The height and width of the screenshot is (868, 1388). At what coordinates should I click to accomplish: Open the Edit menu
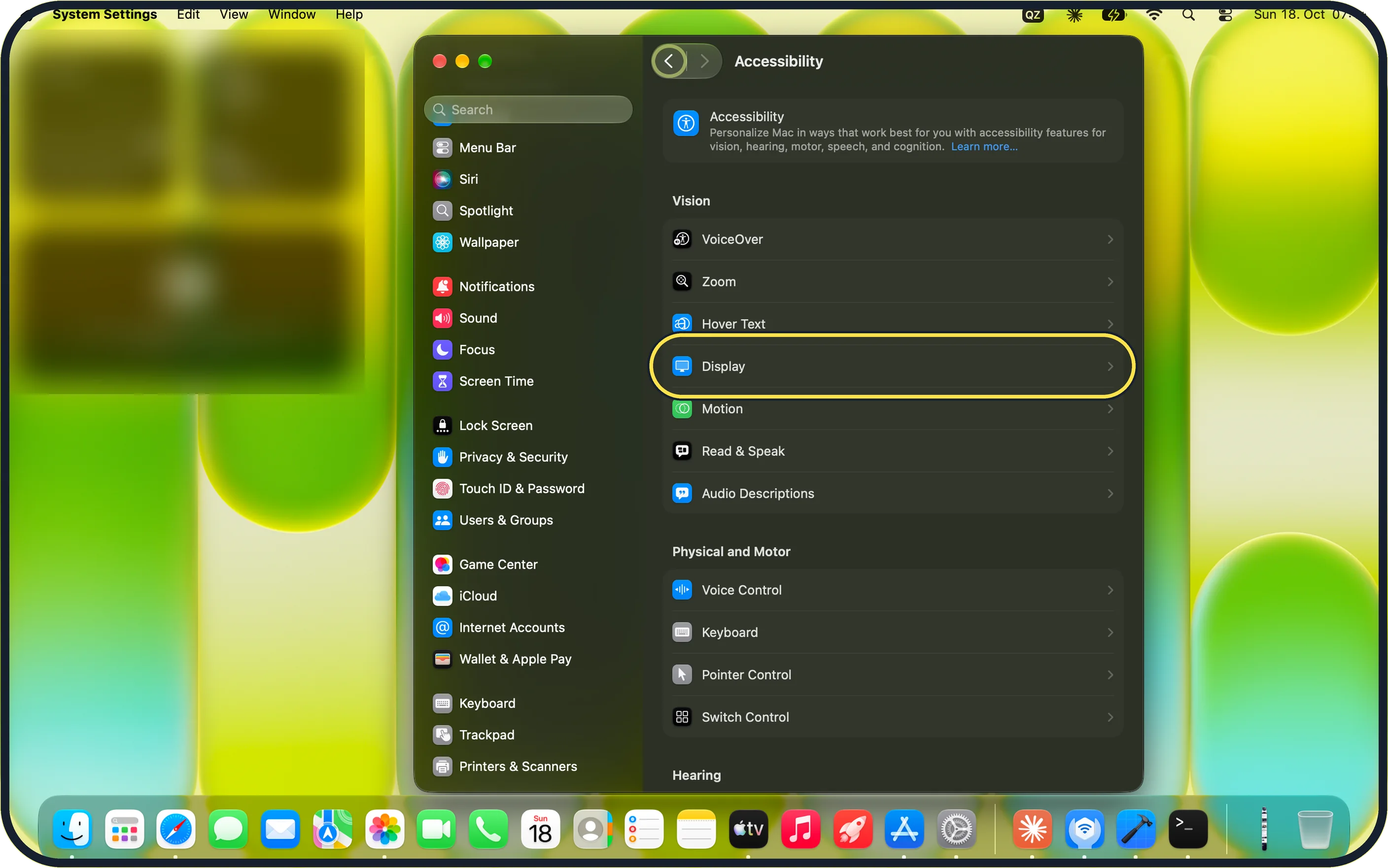click(188, 14)
